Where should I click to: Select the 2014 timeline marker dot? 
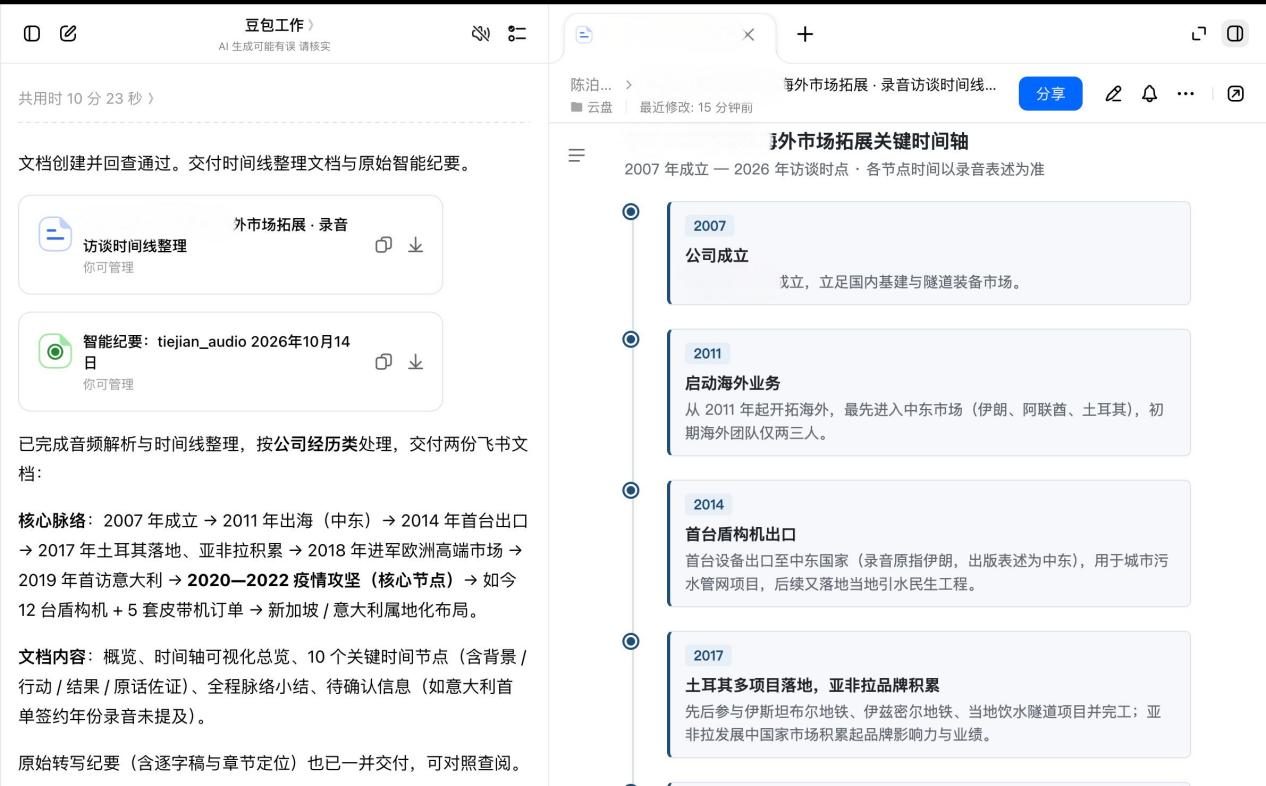click(630, 490)
